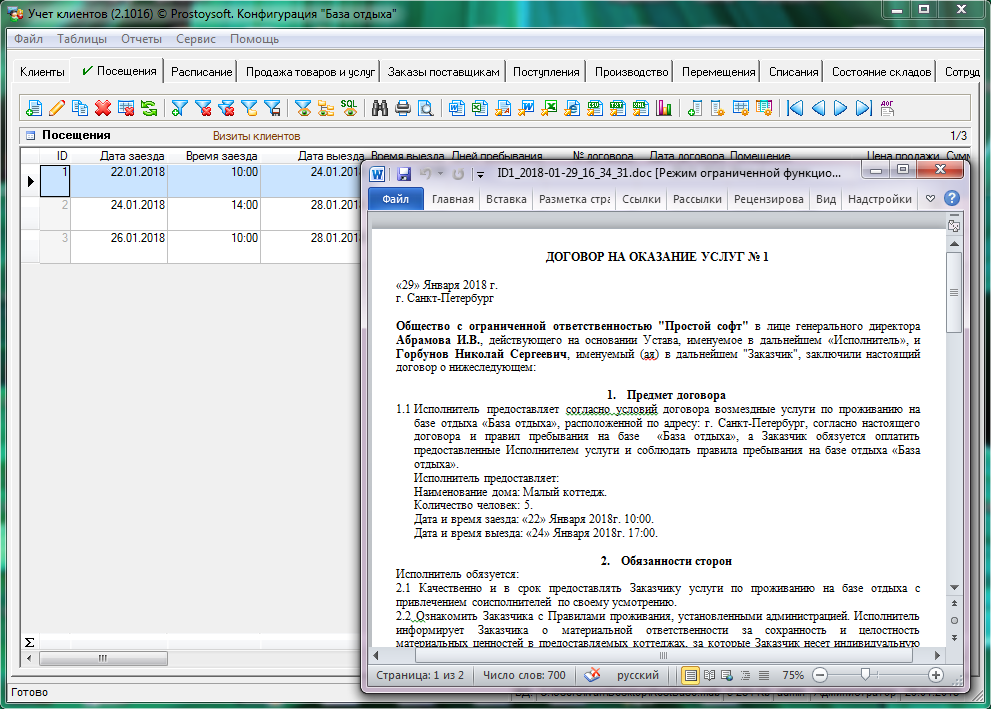Switch Word to Print Layout view
Image resolution: width=991 pixels, height=709 pixels.
point(691,675)
